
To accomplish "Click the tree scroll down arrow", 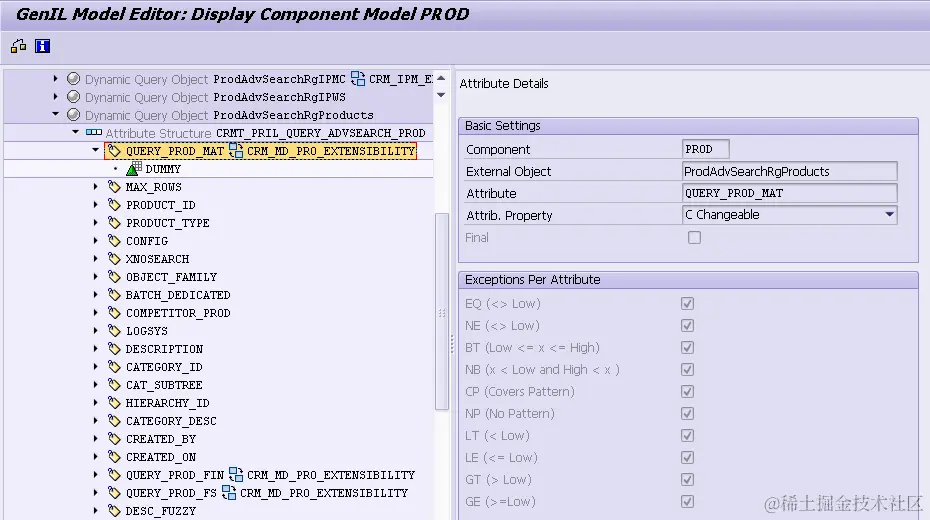I will pyautogui.click(x=441, y=95).
